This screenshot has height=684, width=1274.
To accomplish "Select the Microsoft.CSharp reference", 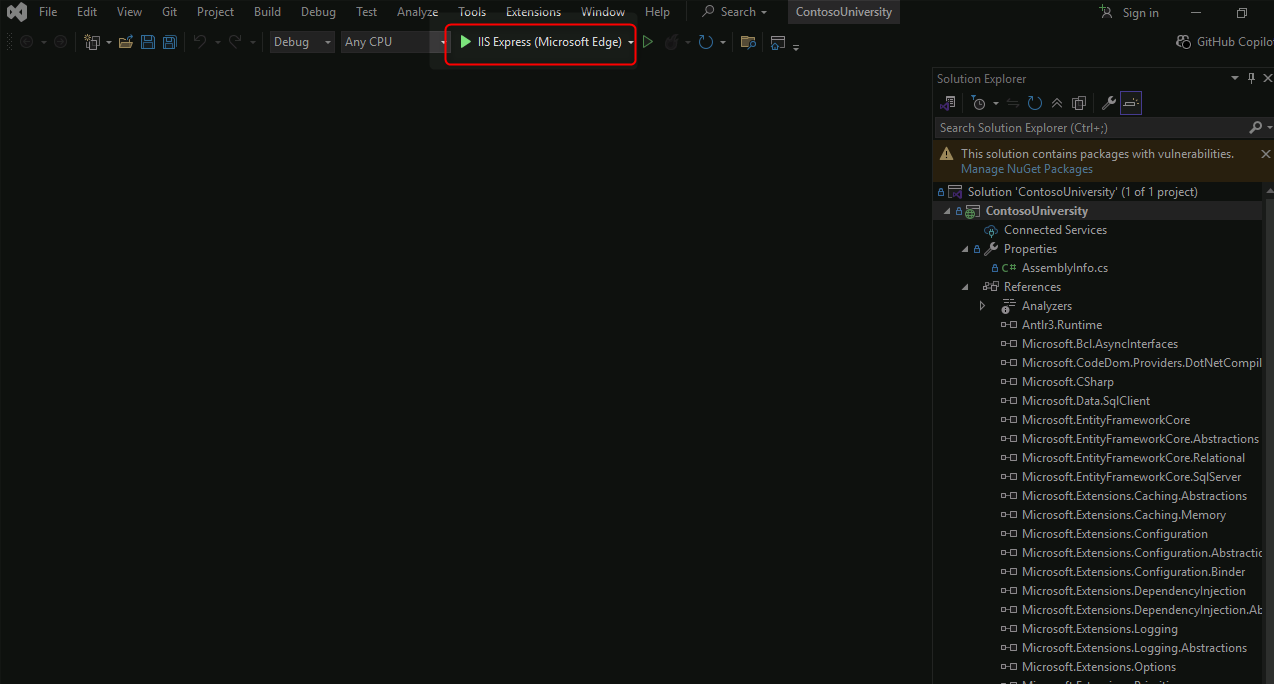I will coord(1068,382).
